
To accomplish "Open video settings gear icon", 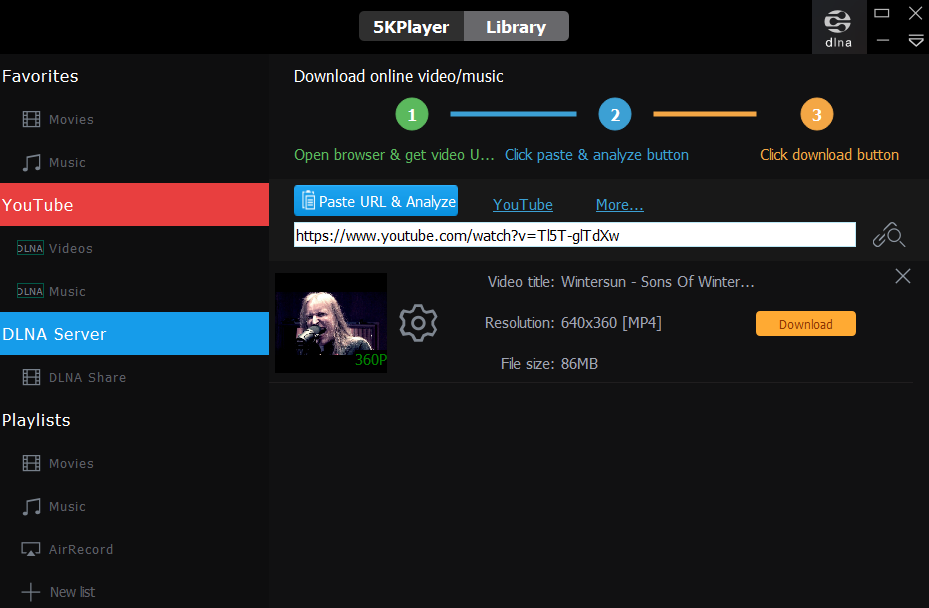I will (418, 323).
